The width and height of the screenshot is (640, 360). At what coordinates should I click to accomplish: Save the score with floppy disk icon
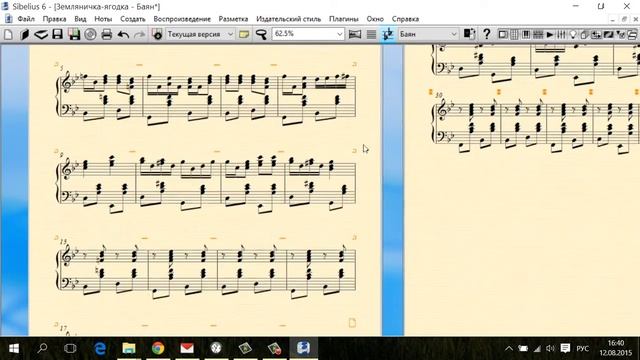[x=57, y=34]
